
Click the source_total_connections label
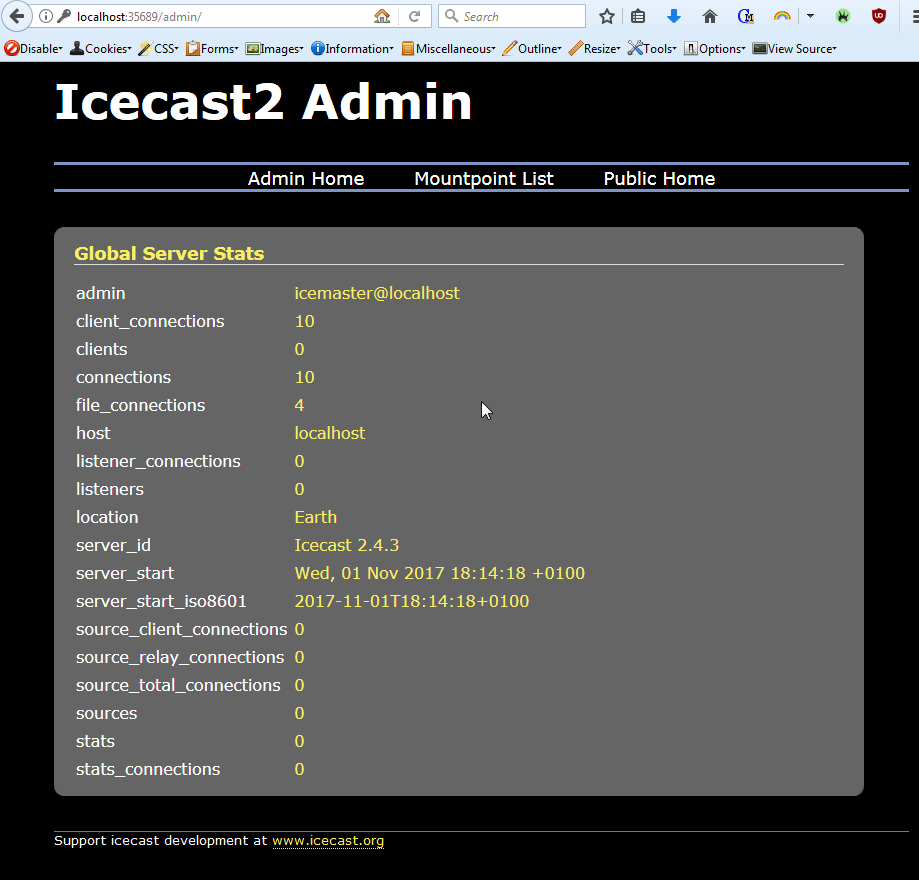178,685
